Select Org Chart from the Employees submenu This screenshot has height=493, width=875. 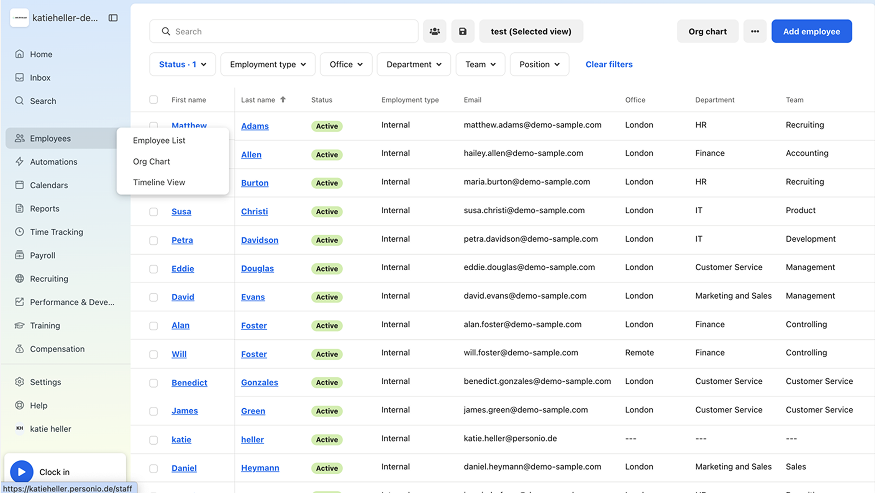152,161
